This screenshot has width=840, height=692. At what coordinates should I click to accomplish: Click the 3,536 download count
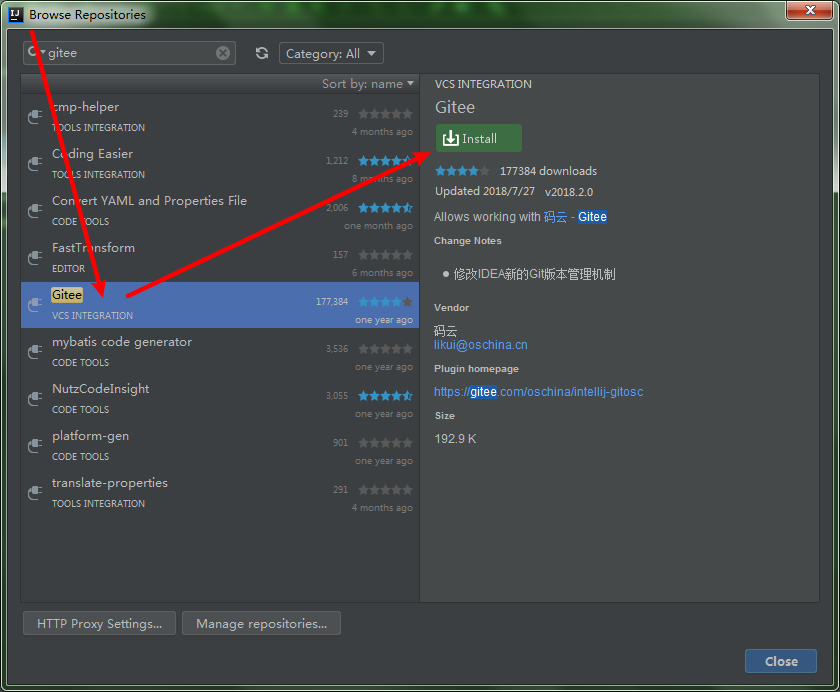point(337,349)
